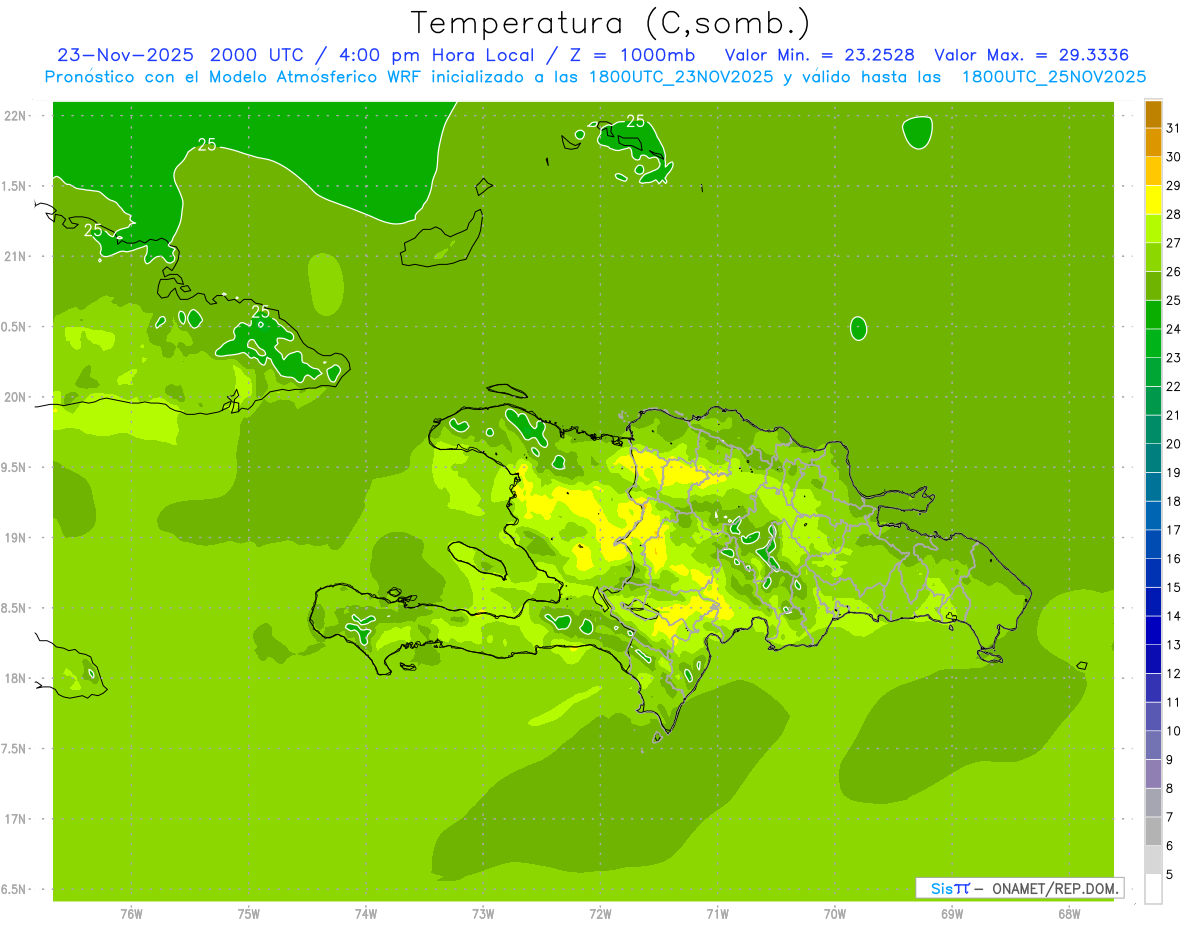
Task: Click the '18N' latitude axis label
Action: tap(17, 679)
